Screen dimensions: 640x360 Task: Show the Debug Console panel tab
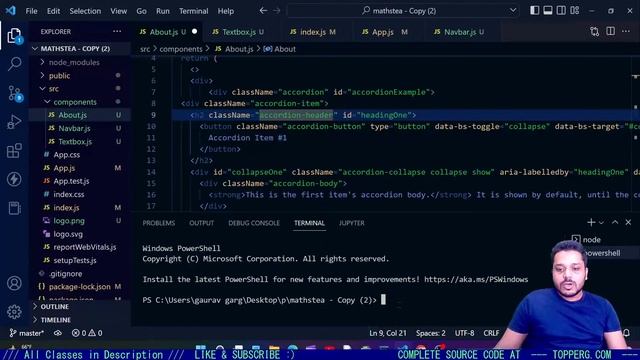[x=254, y=223]
